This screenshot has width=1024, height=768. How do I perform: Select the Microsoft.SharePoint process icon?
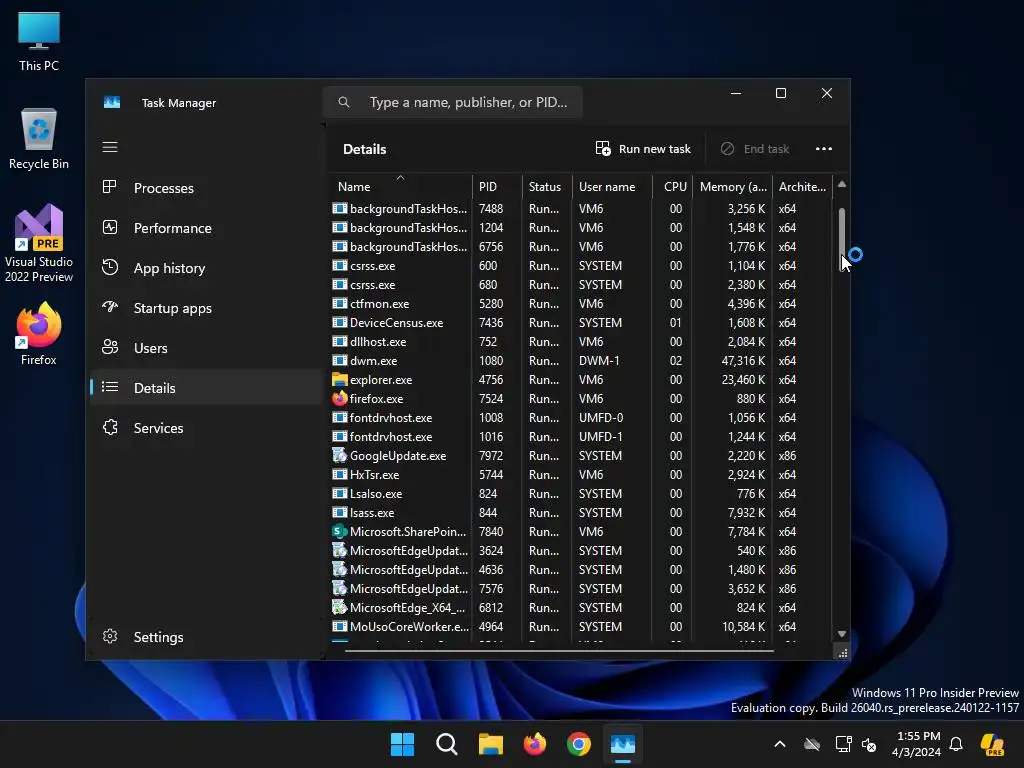coord(339,532)
